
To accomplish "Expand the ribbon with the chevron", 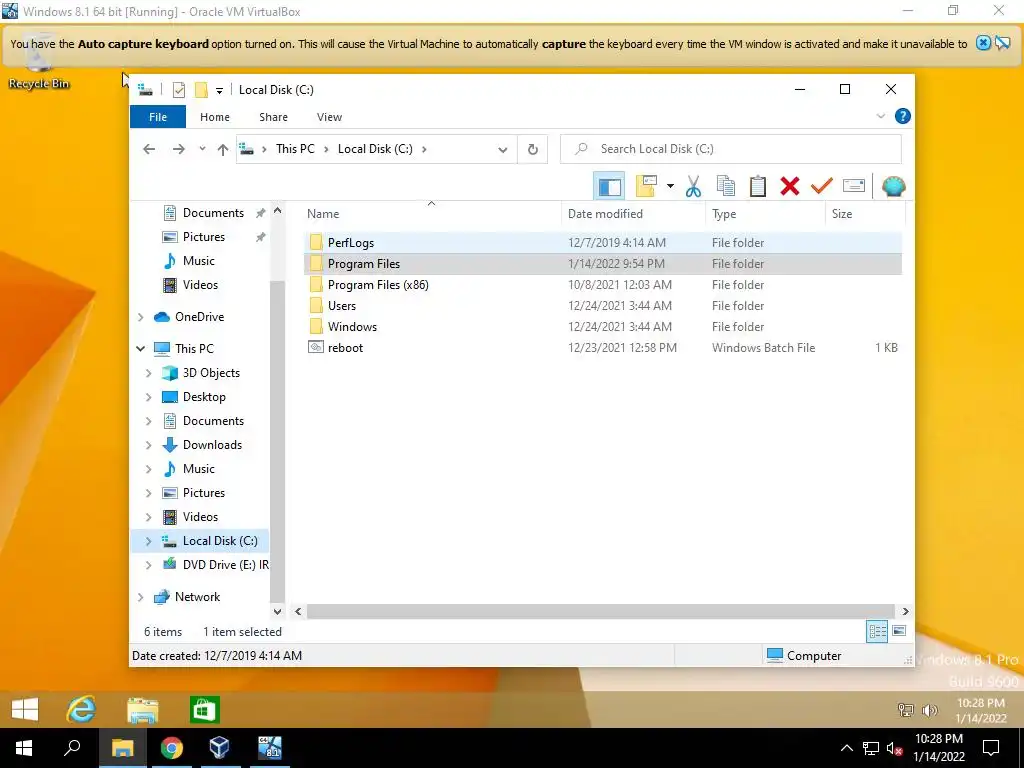I will coord(880,116).
